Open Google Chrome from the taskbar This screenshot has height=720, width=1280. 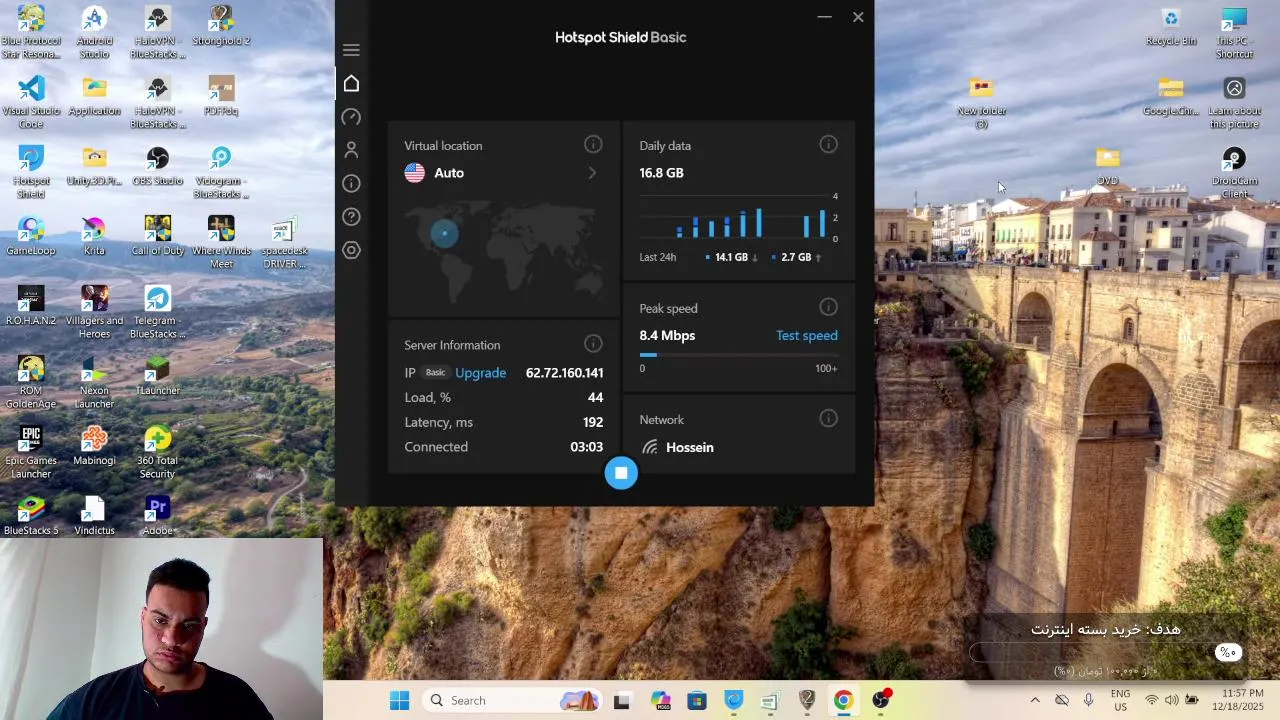point(843,701)
